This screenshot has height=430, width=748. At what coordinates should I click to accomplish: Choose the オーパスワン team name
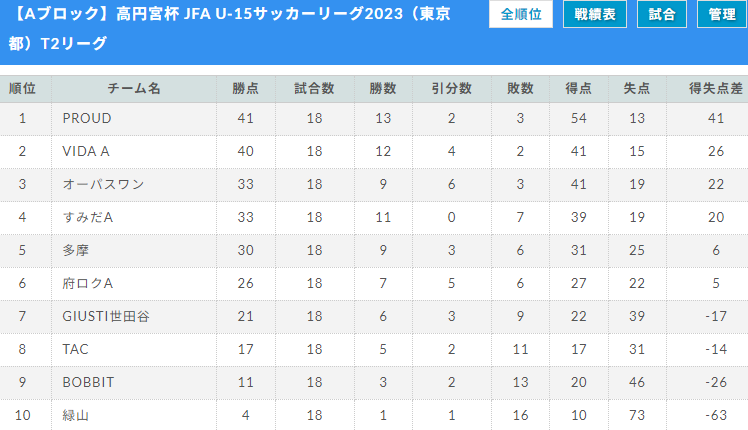(103, 184)
